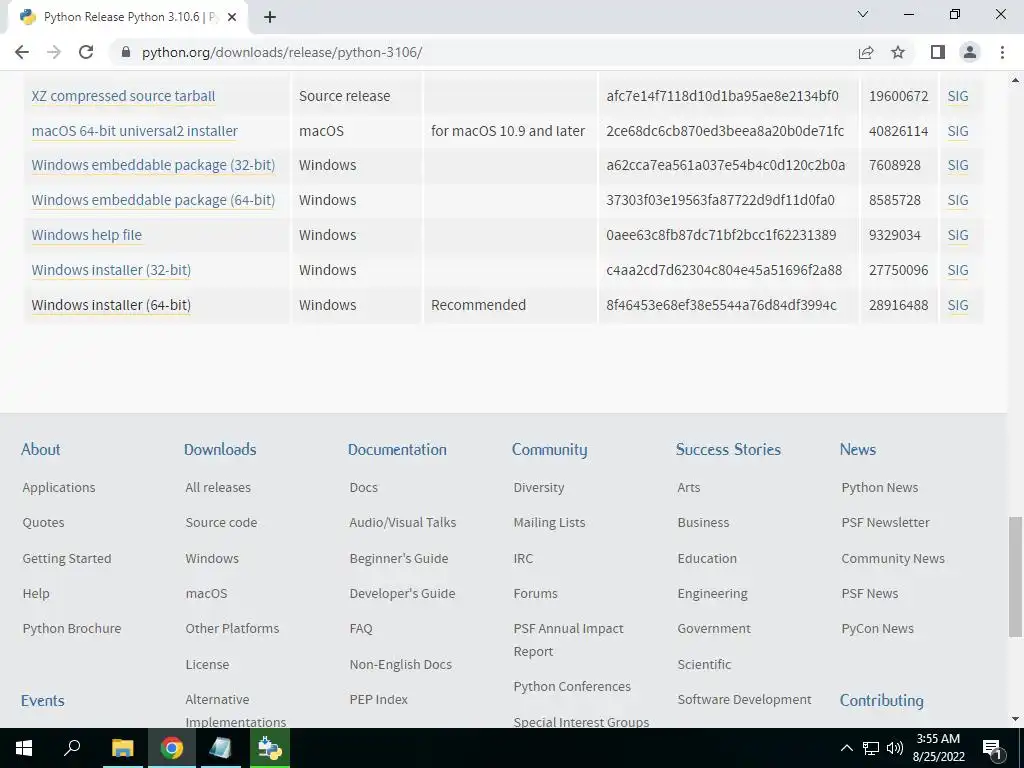Bookmark this page with the star

pos(898,52)
